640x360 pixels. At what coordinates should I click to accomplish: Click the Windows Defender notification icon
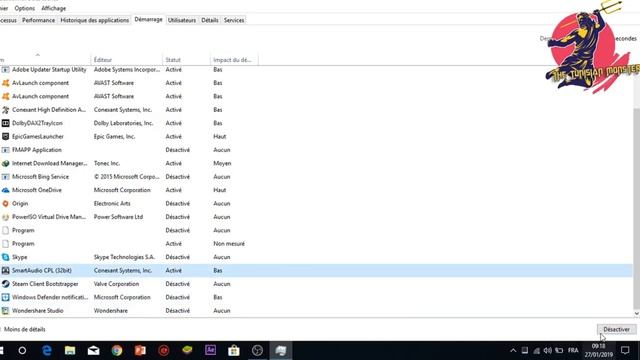coord(5,298)
